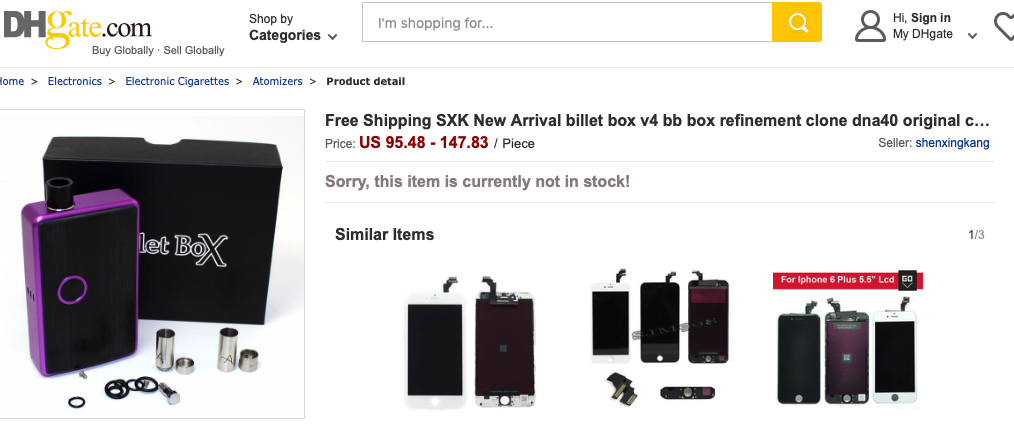Click the SXK billet box product title

(657, 121)
